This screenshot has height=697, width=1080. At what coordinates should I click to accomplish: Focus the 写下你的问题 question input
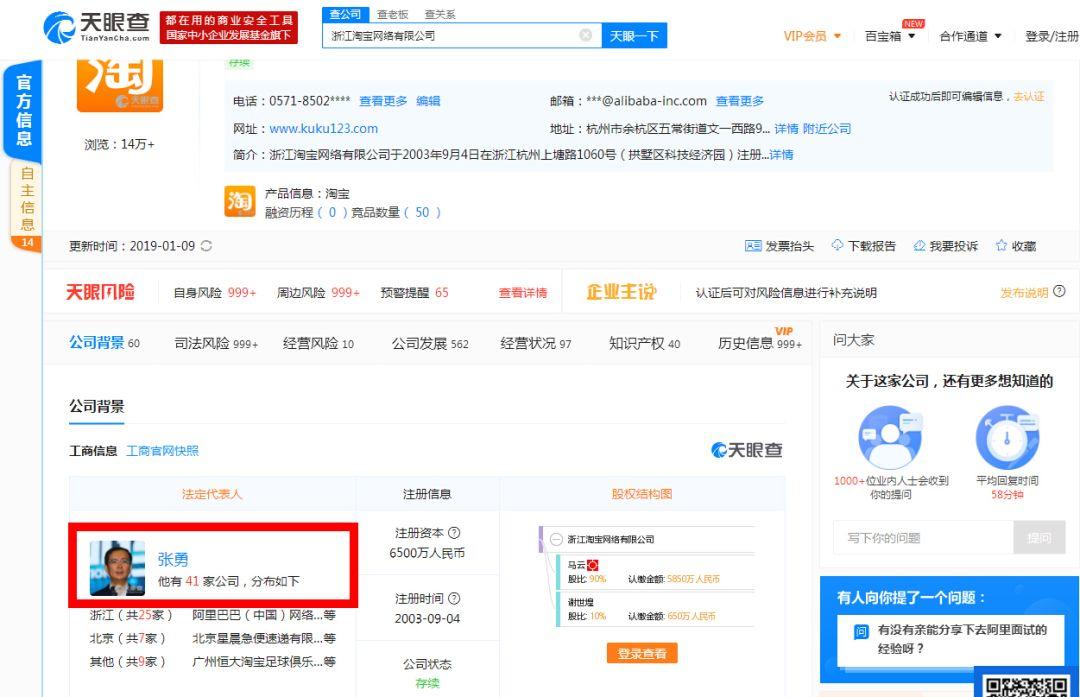pyautogui.click(x=923, y=538)
